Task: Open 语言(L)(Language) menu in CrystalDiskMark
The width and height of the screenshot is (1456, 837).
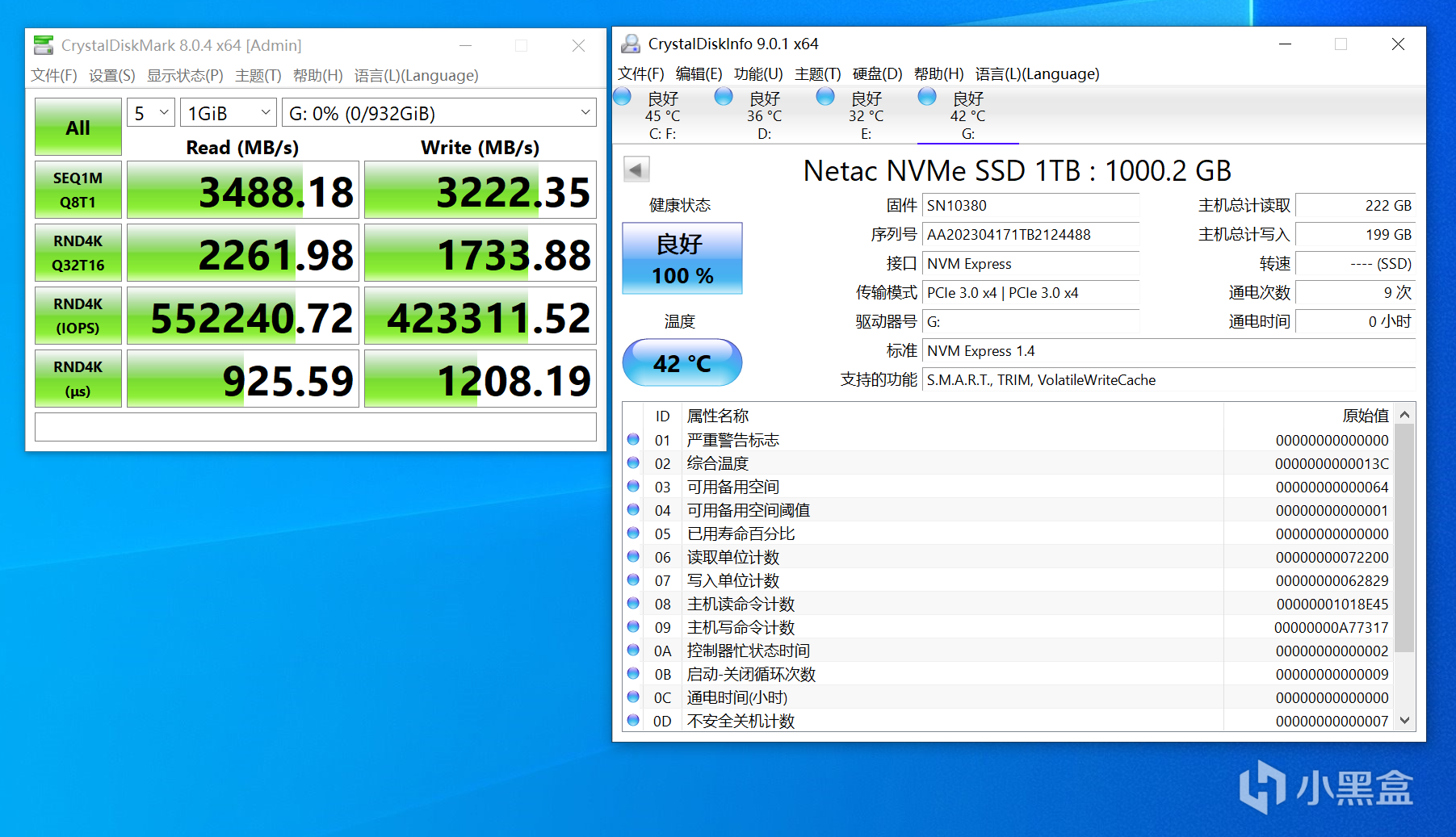Action: [x=417, y=76]
